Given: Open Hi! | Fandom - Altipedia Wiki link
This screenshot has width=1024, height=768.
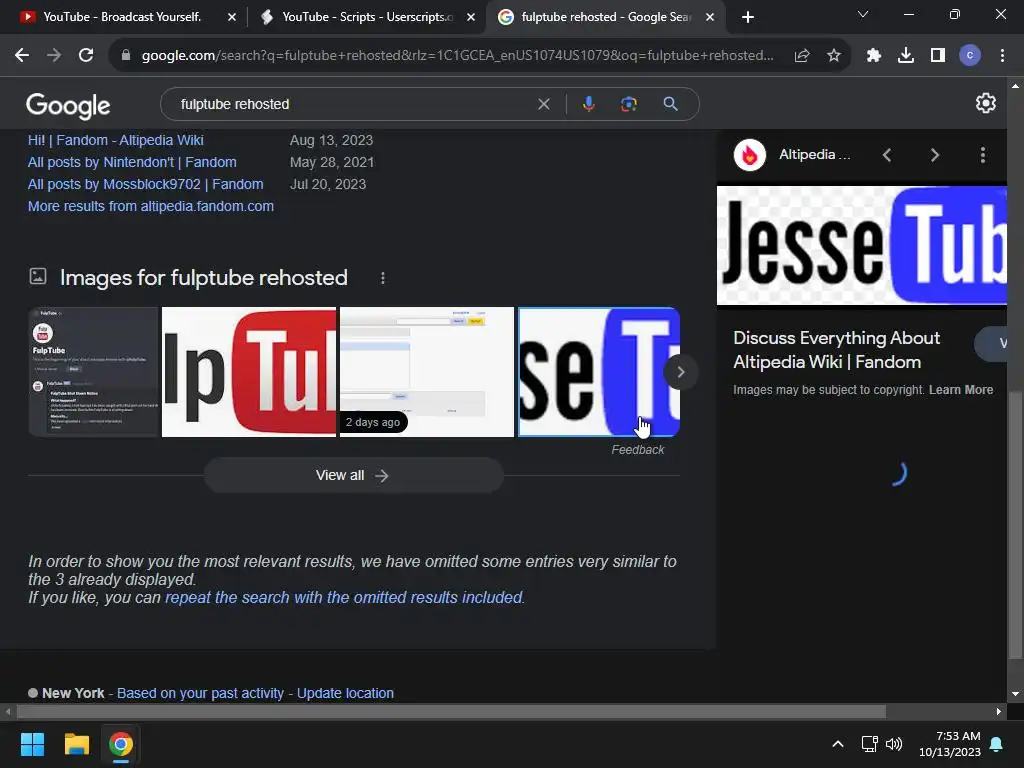Looking at the screenshot, I should click(116, 140).
